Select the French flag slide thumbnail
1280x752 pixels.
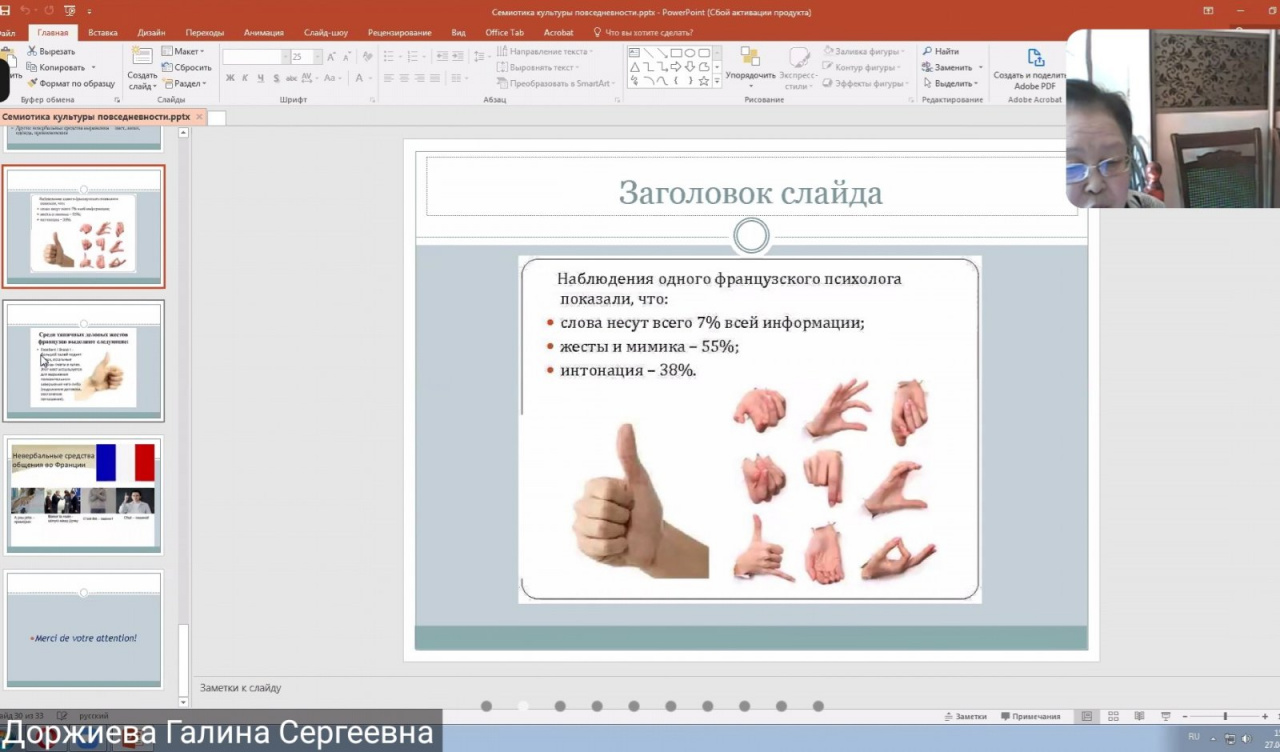(84, 495)
